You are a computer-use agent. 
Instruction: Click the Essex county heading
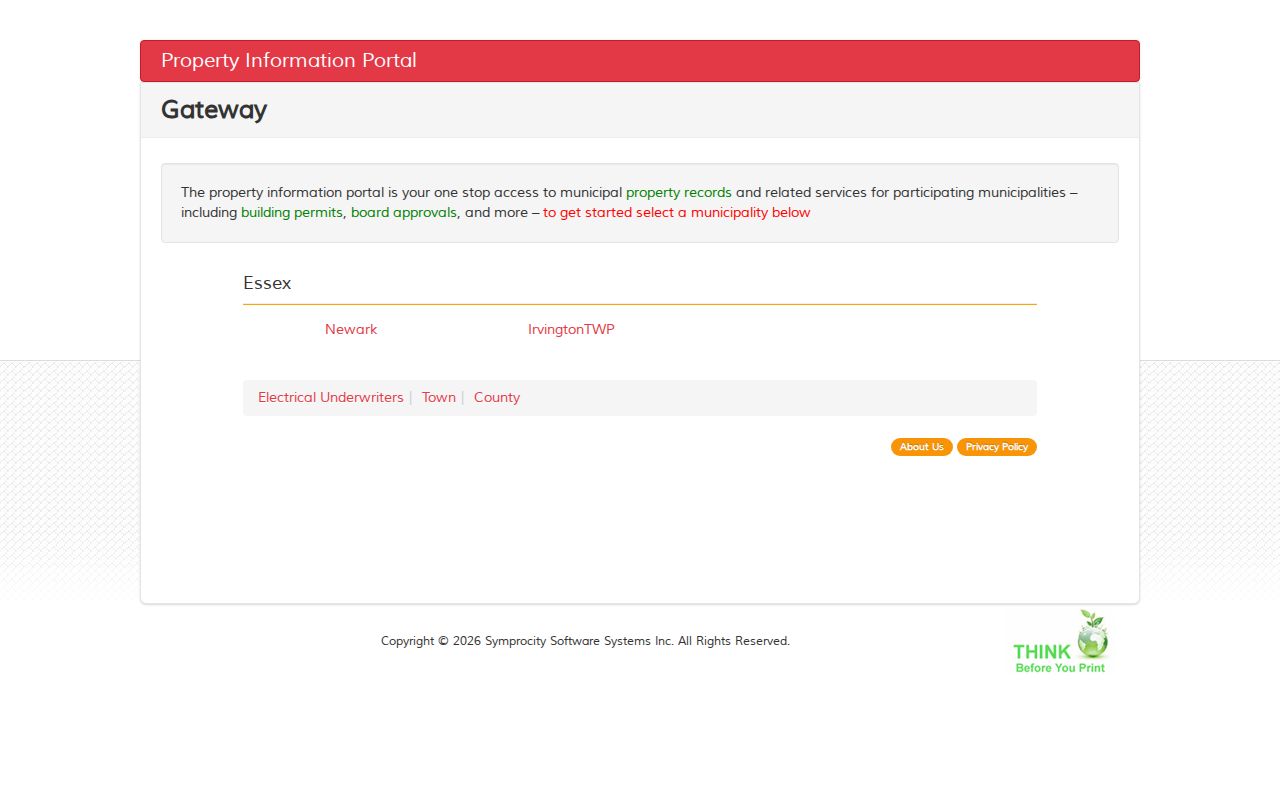point(267,283)
